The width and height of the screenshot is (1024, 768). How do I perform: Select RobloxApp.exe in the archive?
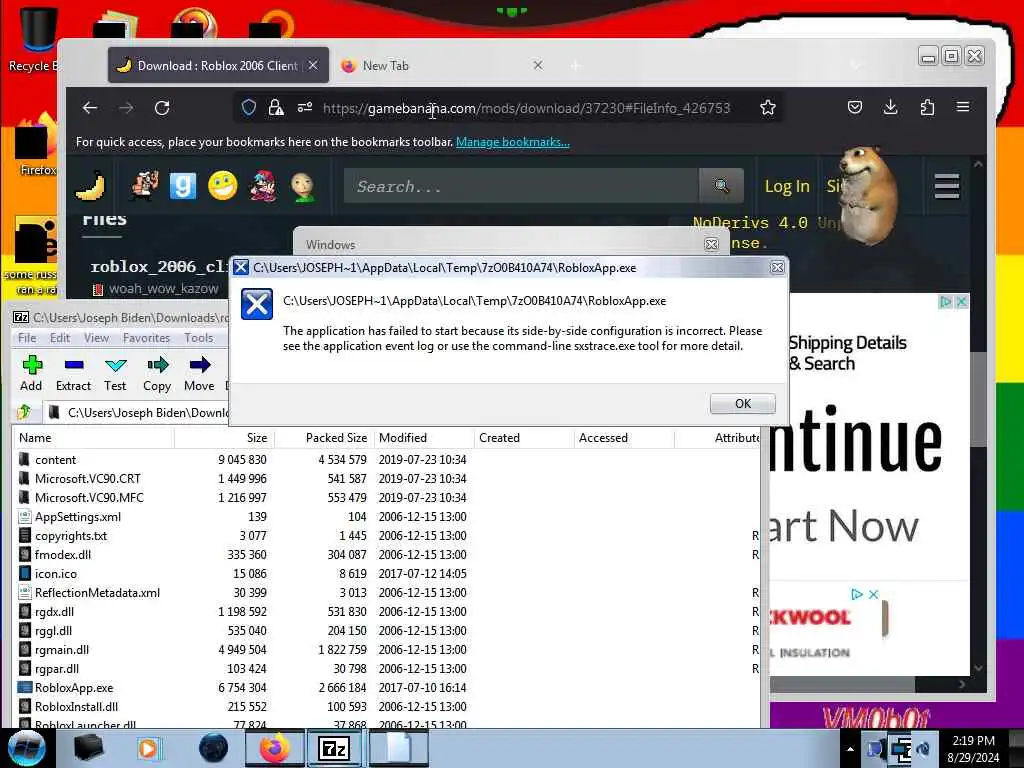coord(385,688)
